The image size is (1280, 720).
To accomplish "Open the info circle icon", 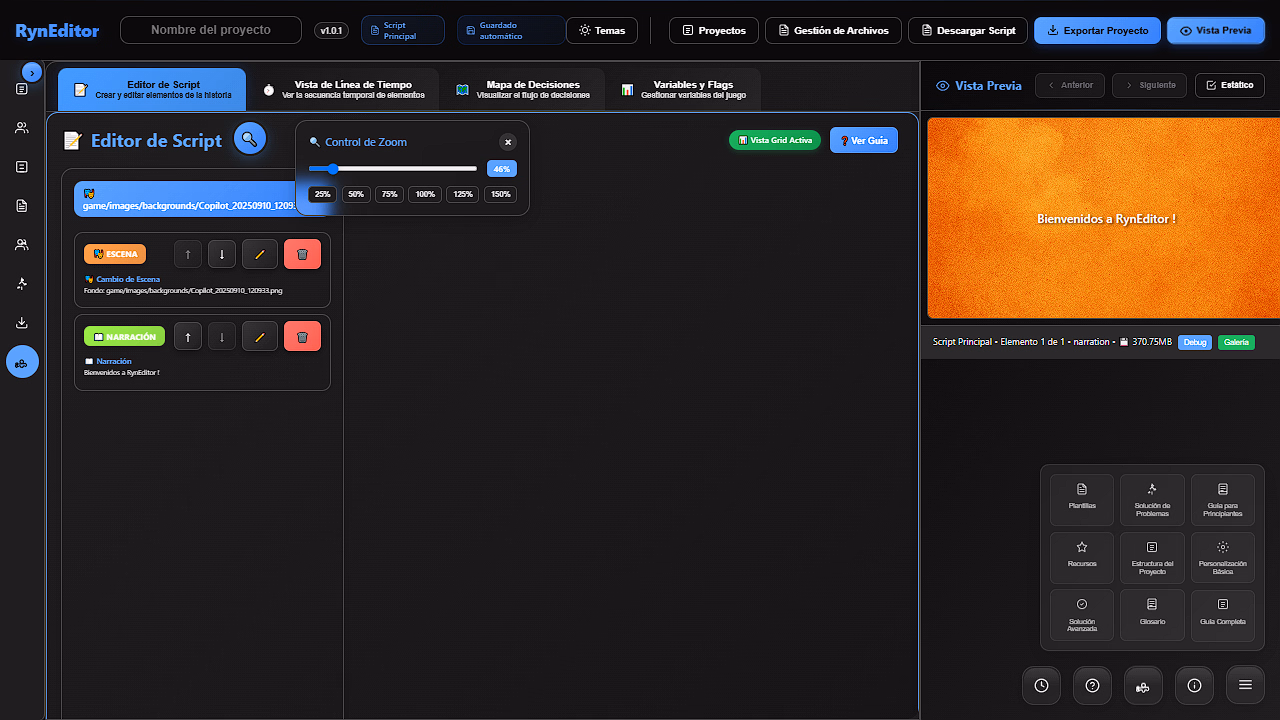I will tap(1194, 685).
